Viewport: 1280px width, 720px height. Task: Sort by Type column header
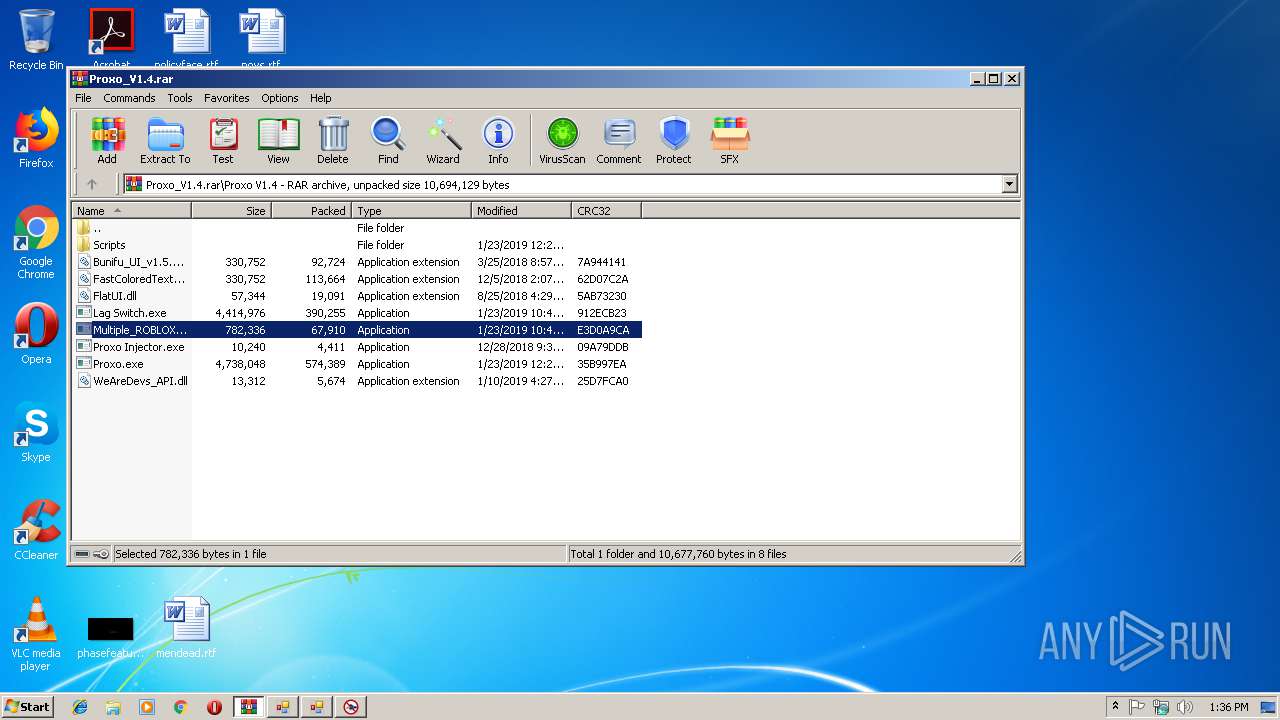point(411,211)
